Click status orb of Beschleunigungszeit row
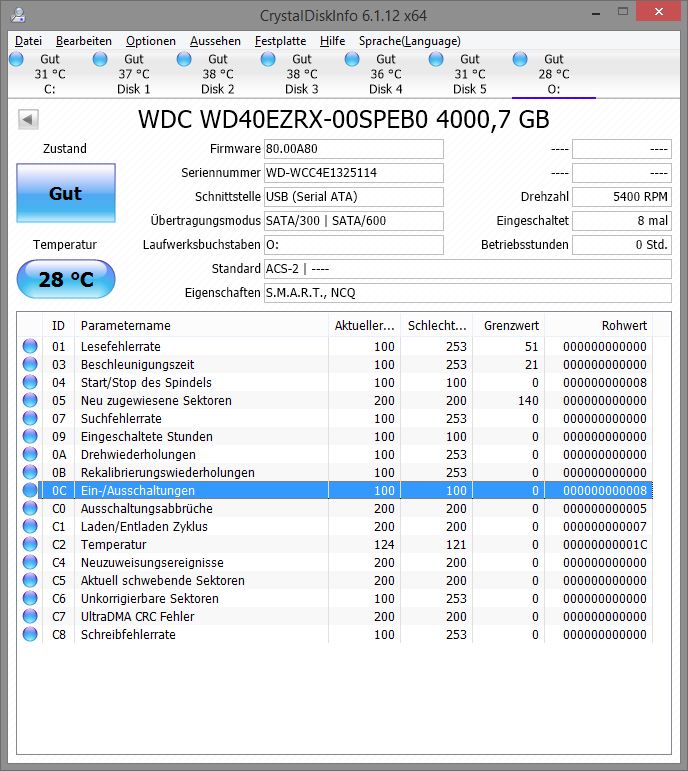The height and width of the screenshot is (771, 688). coord(30,364)
